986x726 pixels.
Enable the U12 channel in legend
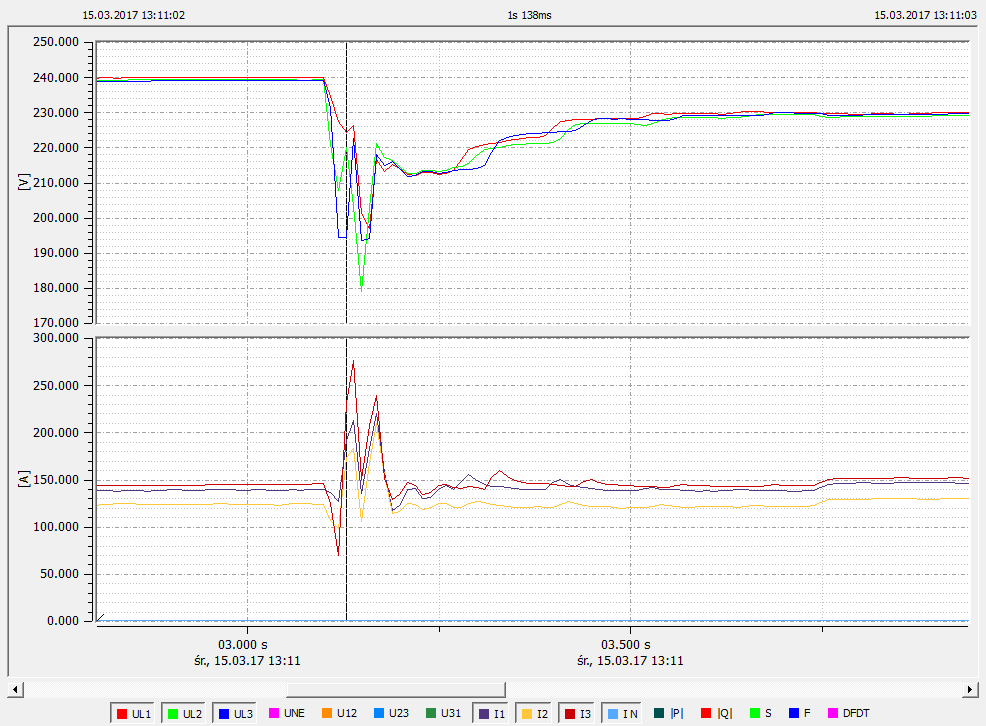pos(340,713)
